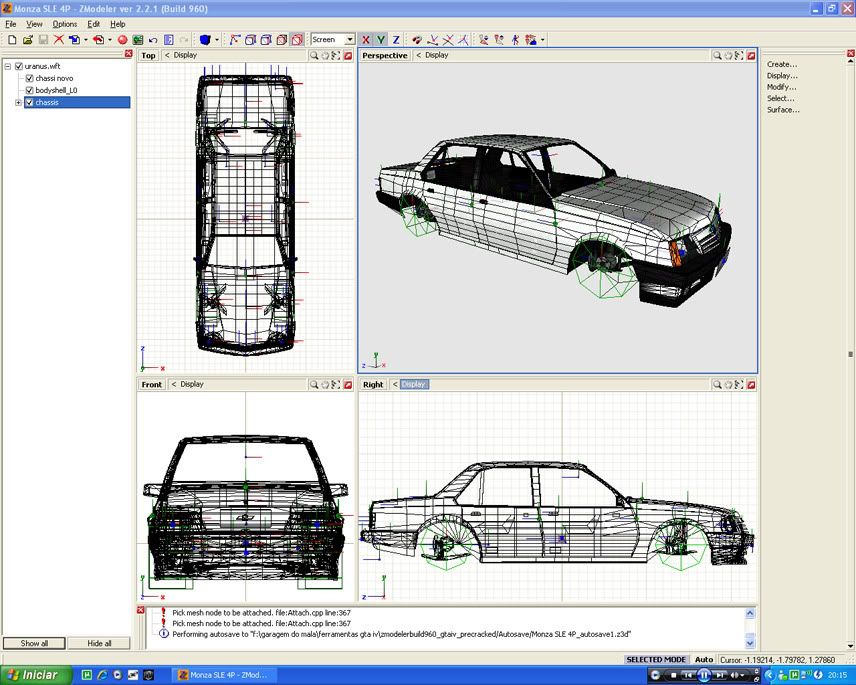Maximize the Front viewport with red icon
The height and width of the screenshot is (685, 856).
click(x=347, y=384)
